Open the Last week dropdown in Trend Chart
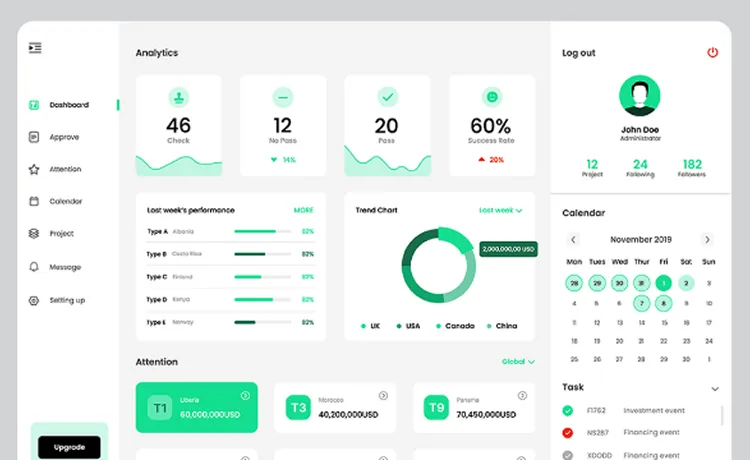 tap(500, 211)
